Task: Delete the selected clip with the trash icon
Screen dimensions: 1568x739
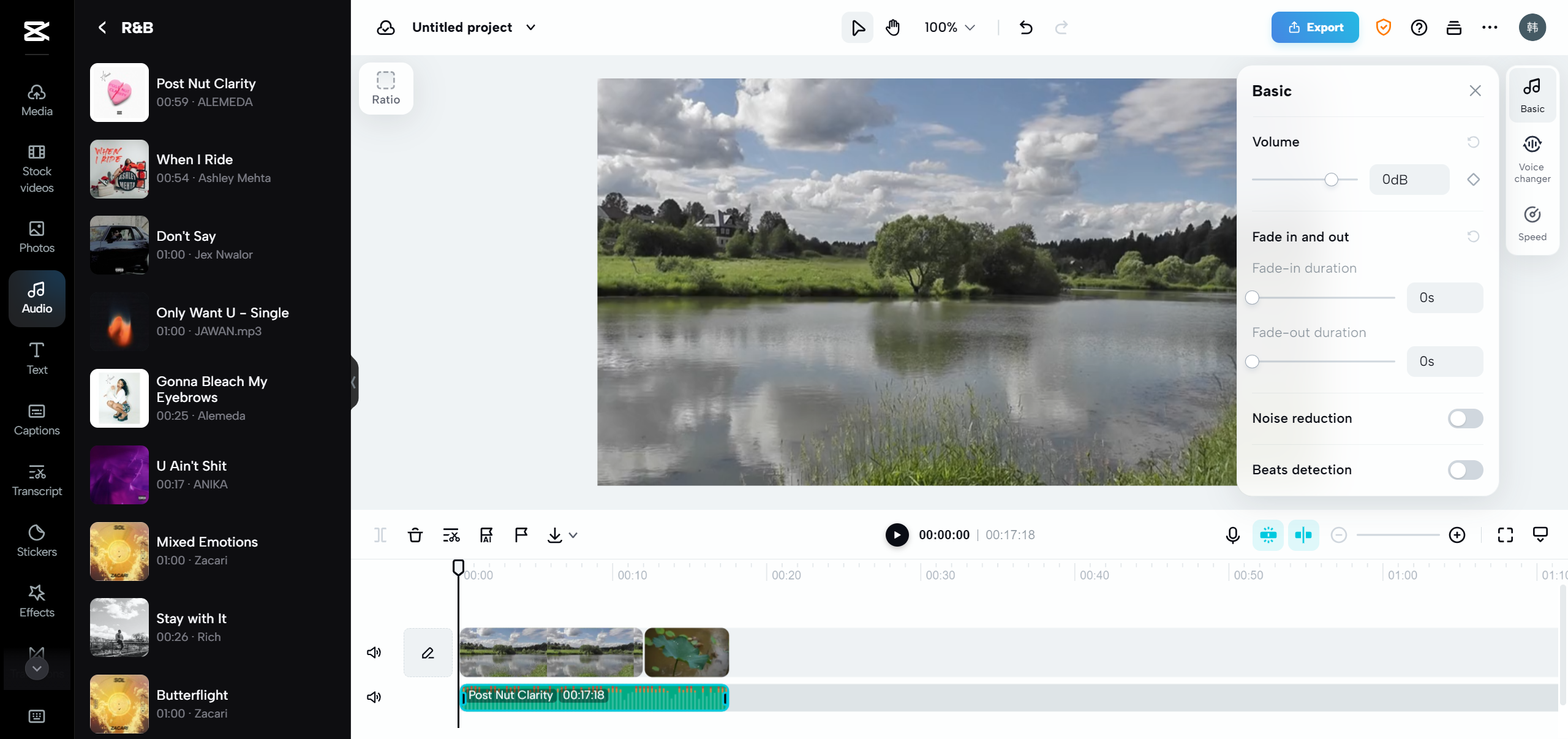Action: point(415,535)
